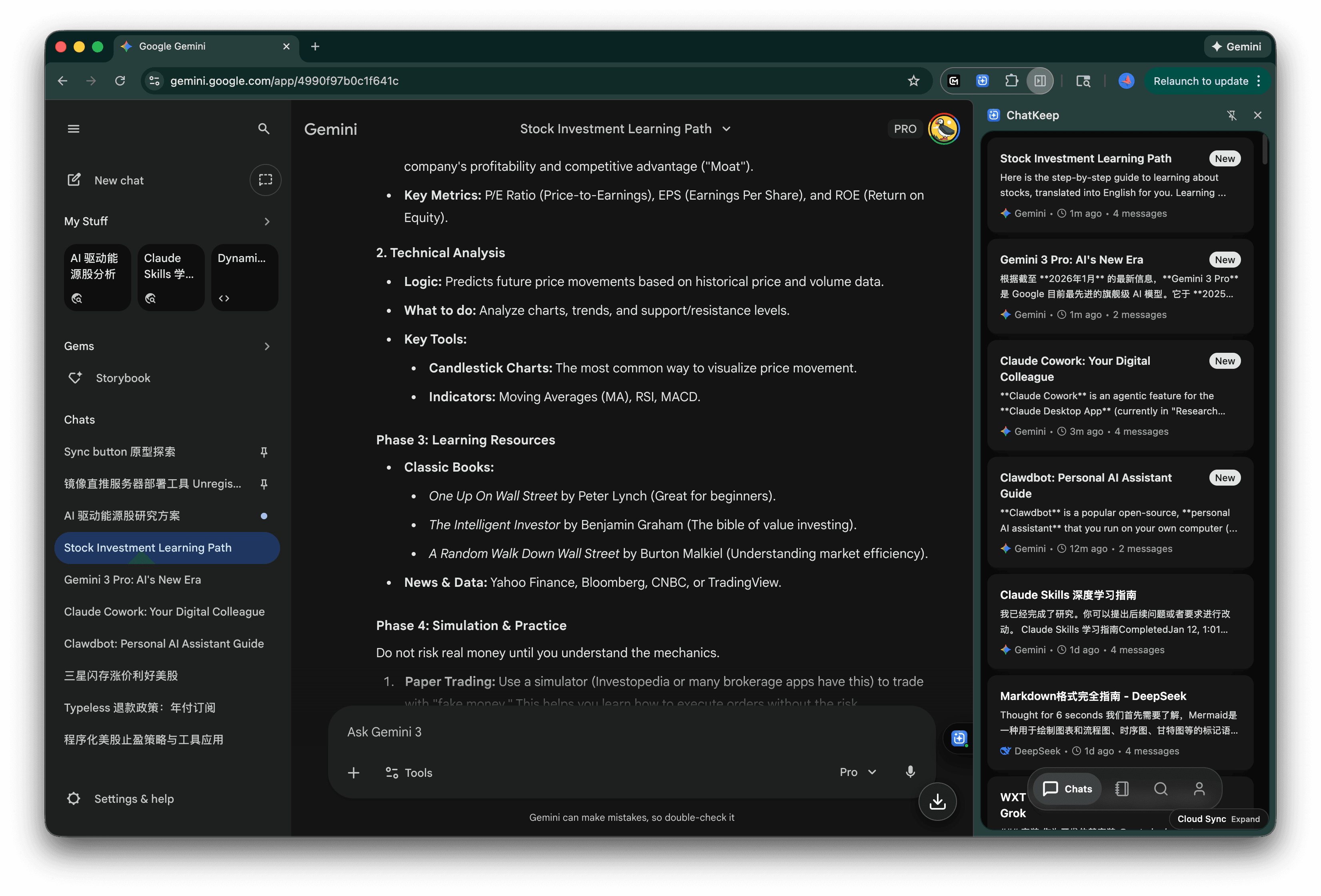Collapse the sidebar with the hamburger icon
Screen dimensions: 1321x896
(73, 128)
